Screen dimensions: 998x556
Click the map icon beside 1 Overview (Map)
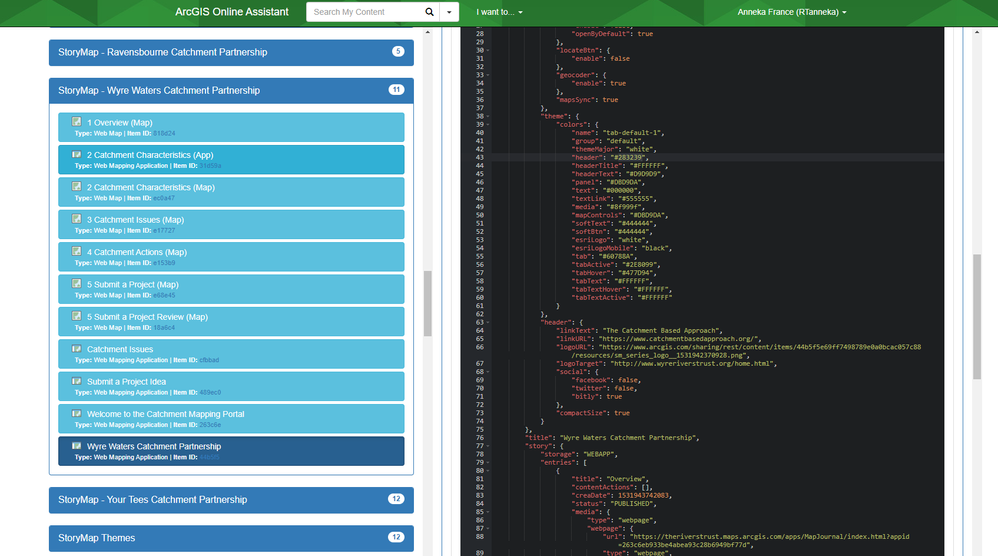(x=76, y=122)
